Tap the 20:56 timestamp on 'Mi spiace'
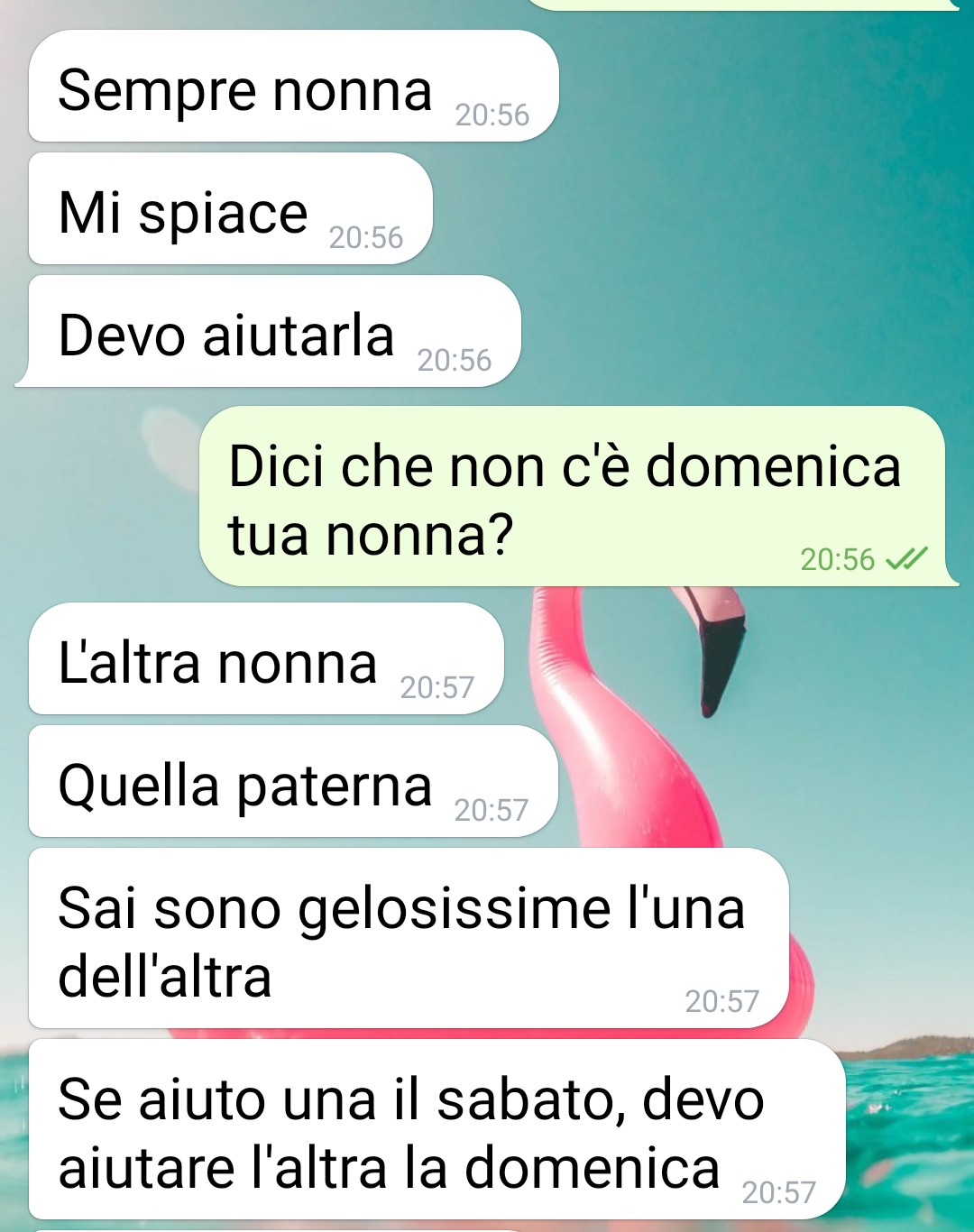 (x=365, y=238)
